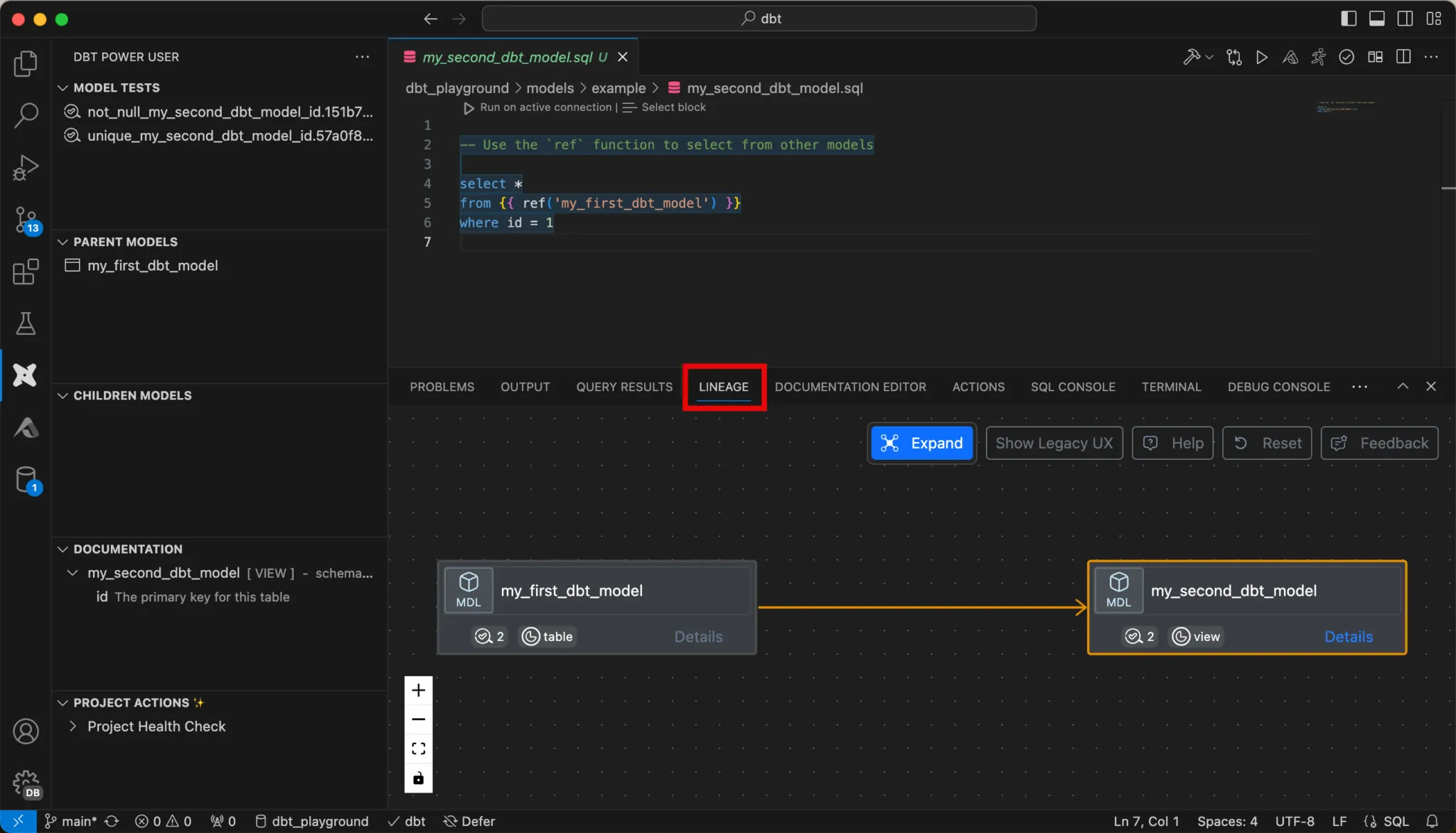Viewport: 1456px width, 833px height.
Task: Open the database icon in activity bar
Action: click(26, 480)
